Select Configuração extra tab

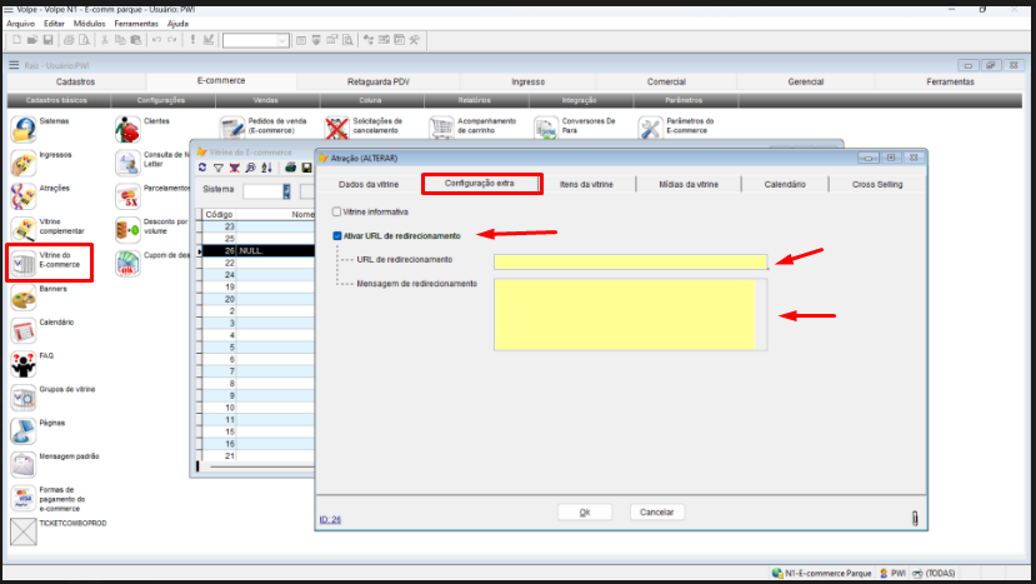(480, 183)
